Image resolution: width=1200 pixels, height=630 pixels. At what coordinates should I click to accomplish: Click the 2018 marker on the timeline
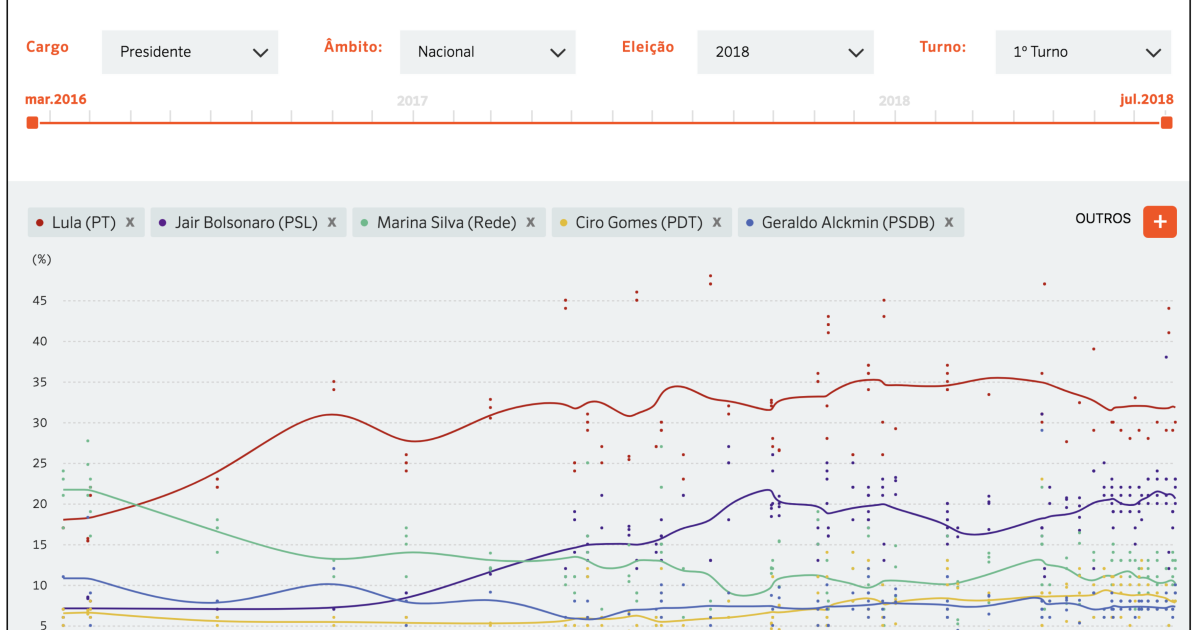894,101
